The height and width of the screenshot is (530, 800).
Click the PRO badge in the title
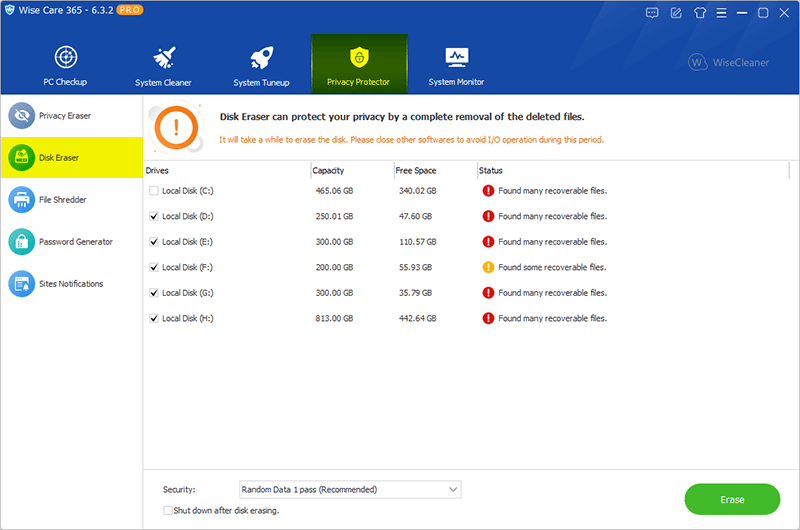pyautogui.click(x=130, y=10)
